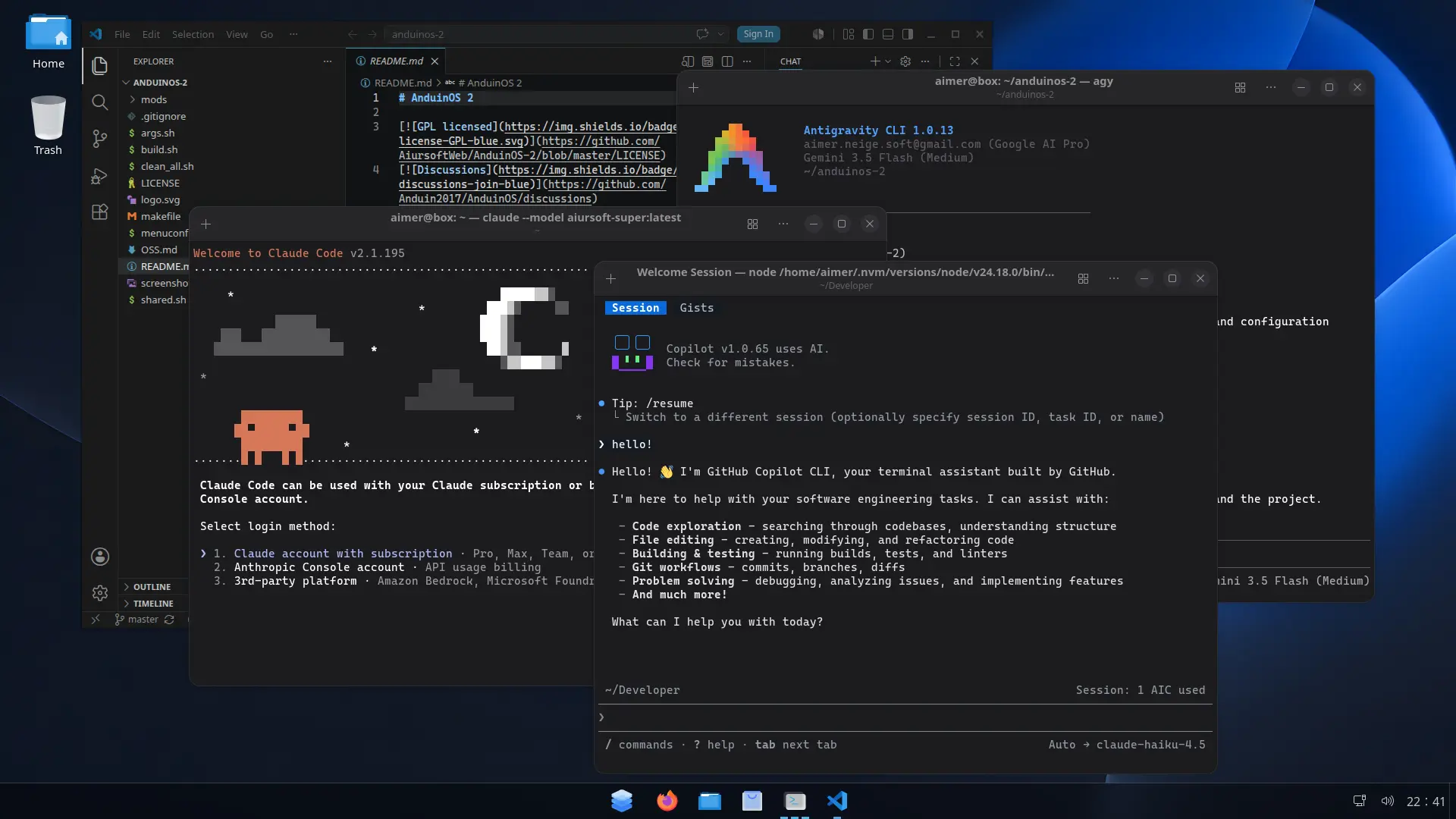Viewport: 1456px width, 819px height.
Task: Open the Explorer view in the VS Code activity bar
Action: click(99, 66)
